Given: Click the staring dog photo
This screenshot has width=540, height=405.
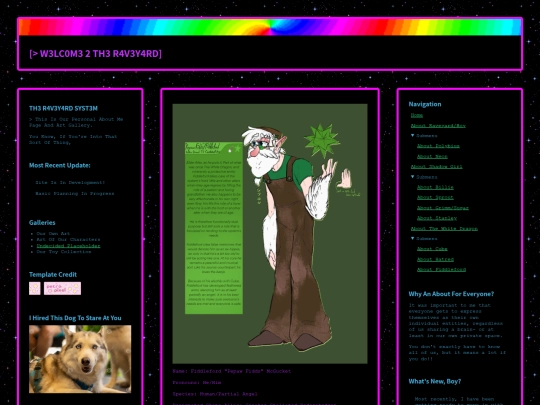Looking at the screenshot, I should coord(80,359).
